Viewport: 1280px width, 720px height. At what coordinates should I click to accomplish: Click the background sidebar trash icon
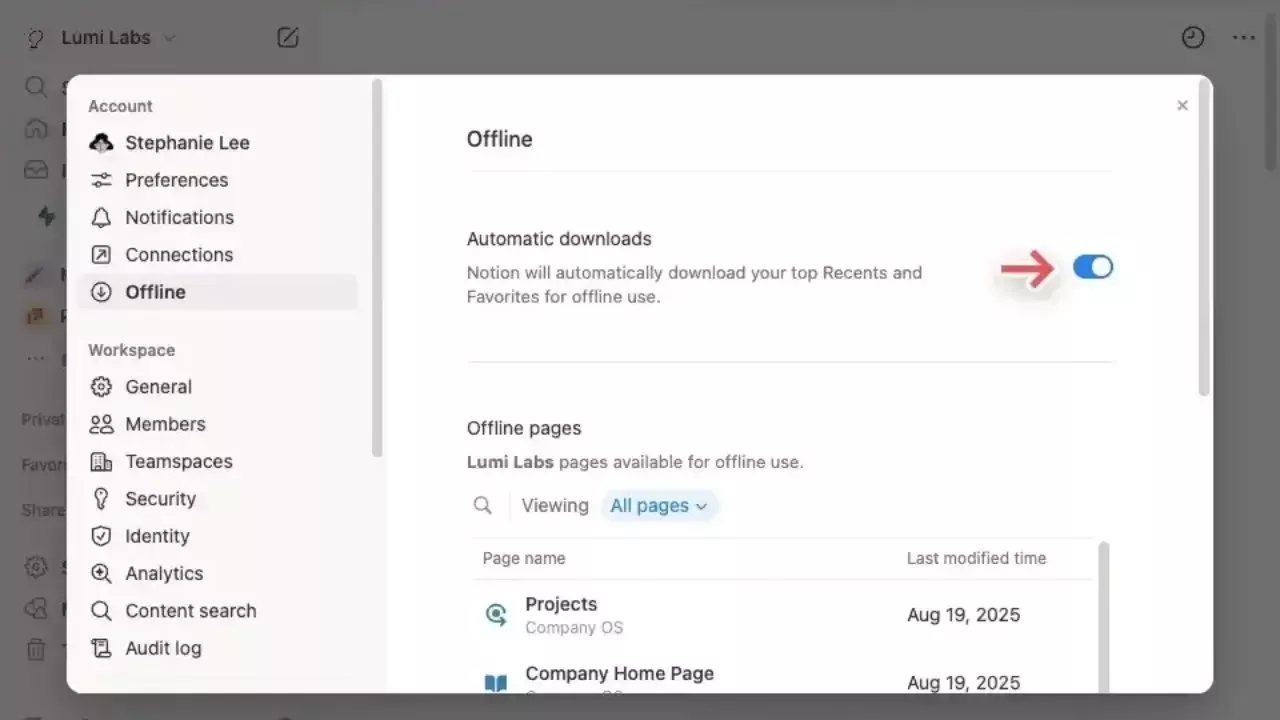click(x=36, y=649)
